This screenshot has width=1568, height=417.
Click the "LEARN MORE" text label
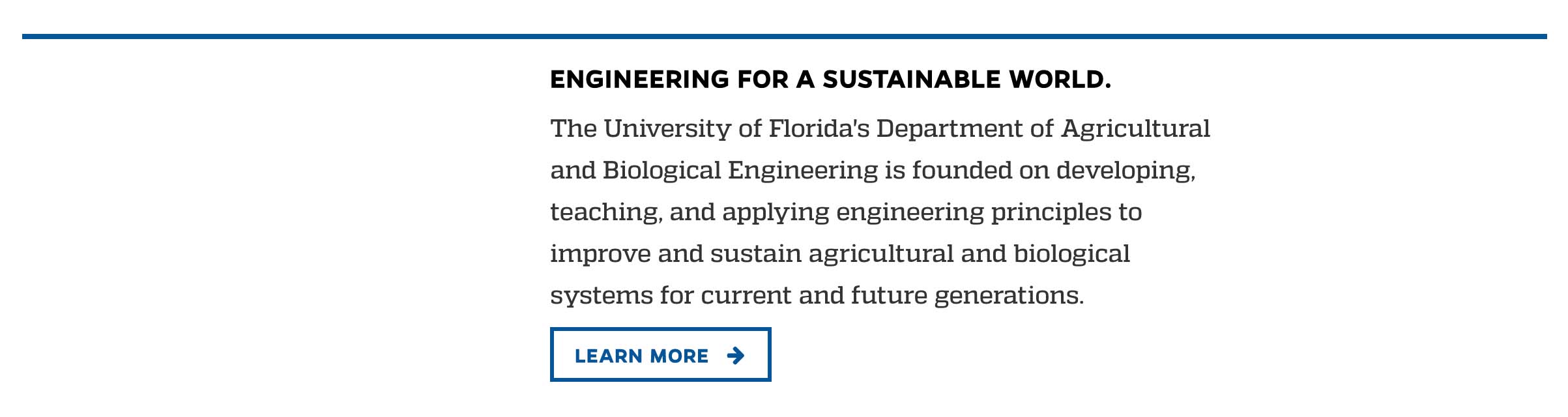641,356
